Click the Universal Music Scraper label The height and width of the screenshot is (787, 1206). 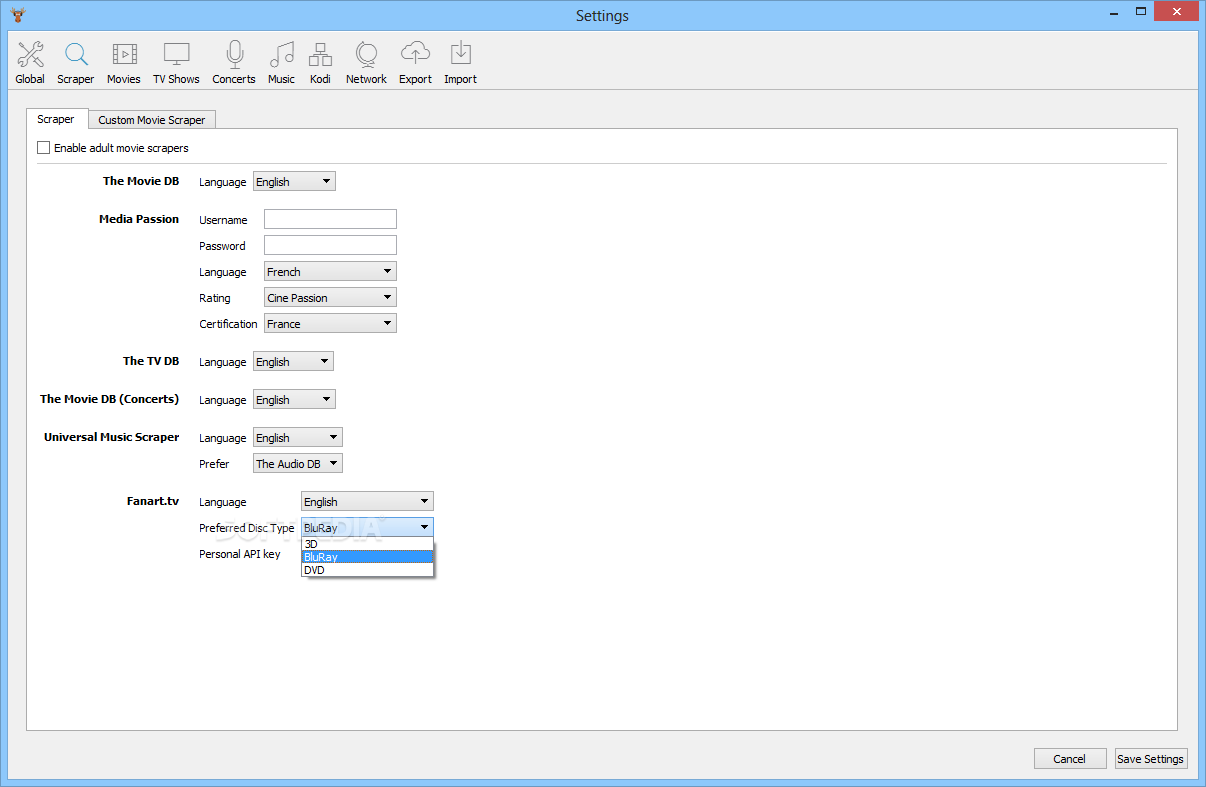[112, 437]
